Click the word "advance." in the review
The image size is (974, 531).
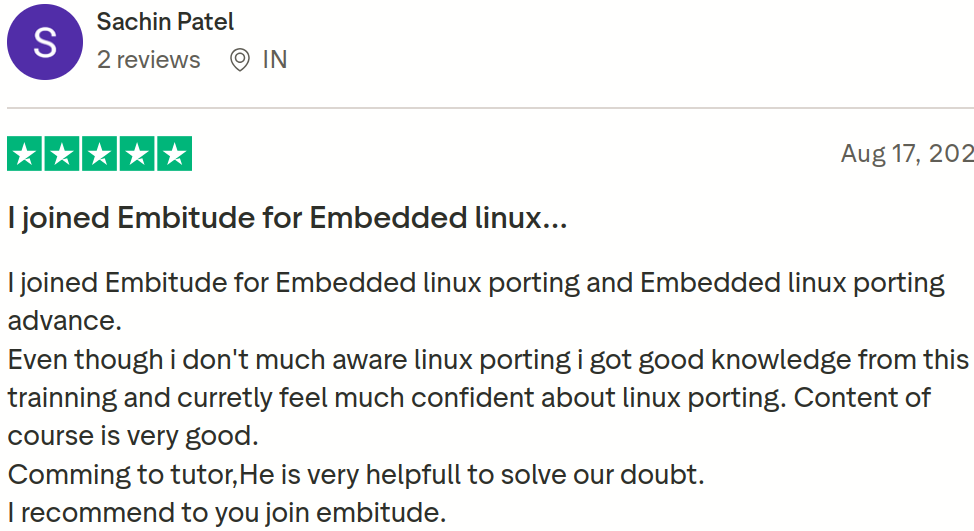pyautogui.click(x=64, y=321)
